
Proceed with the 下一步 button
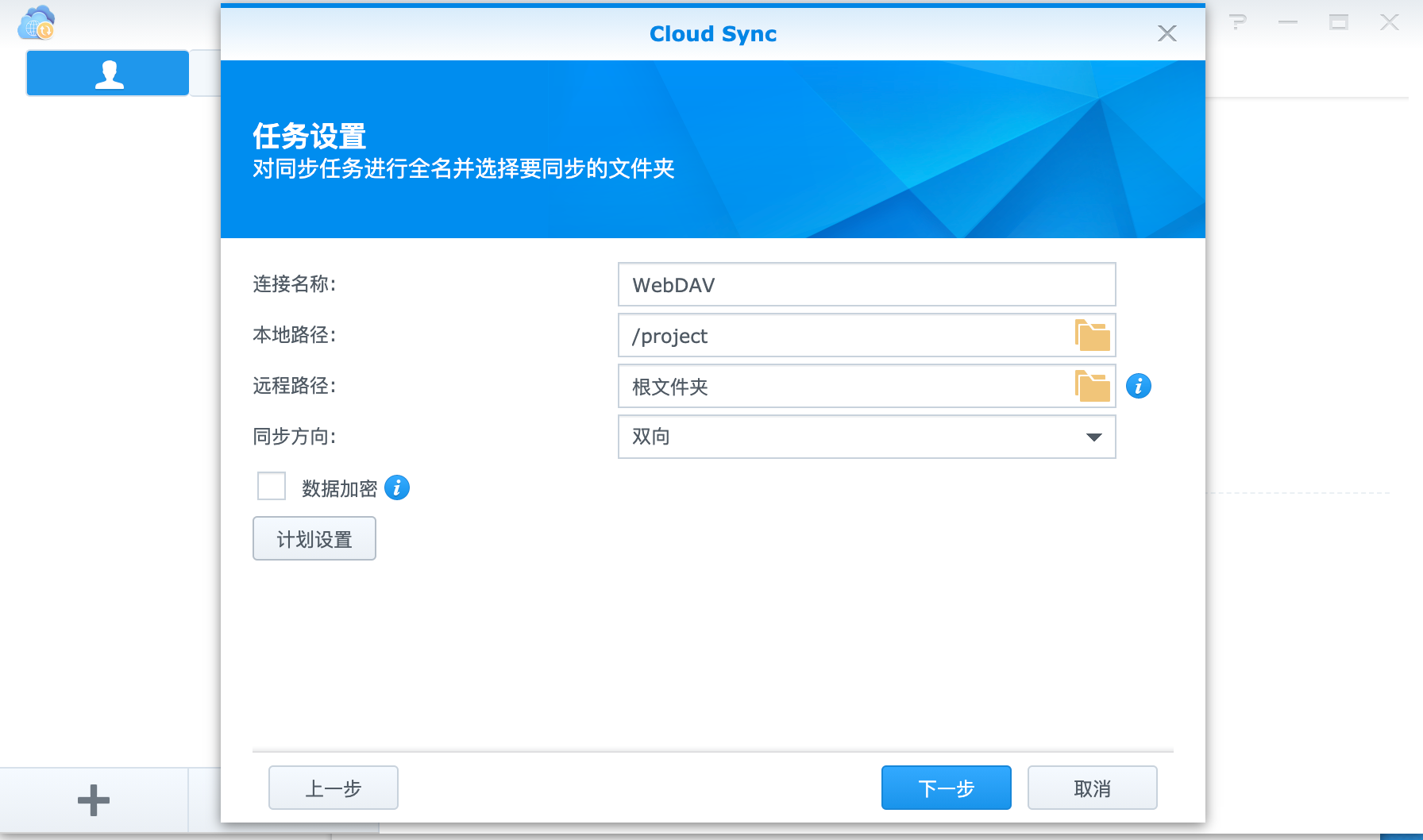point(946,788)
